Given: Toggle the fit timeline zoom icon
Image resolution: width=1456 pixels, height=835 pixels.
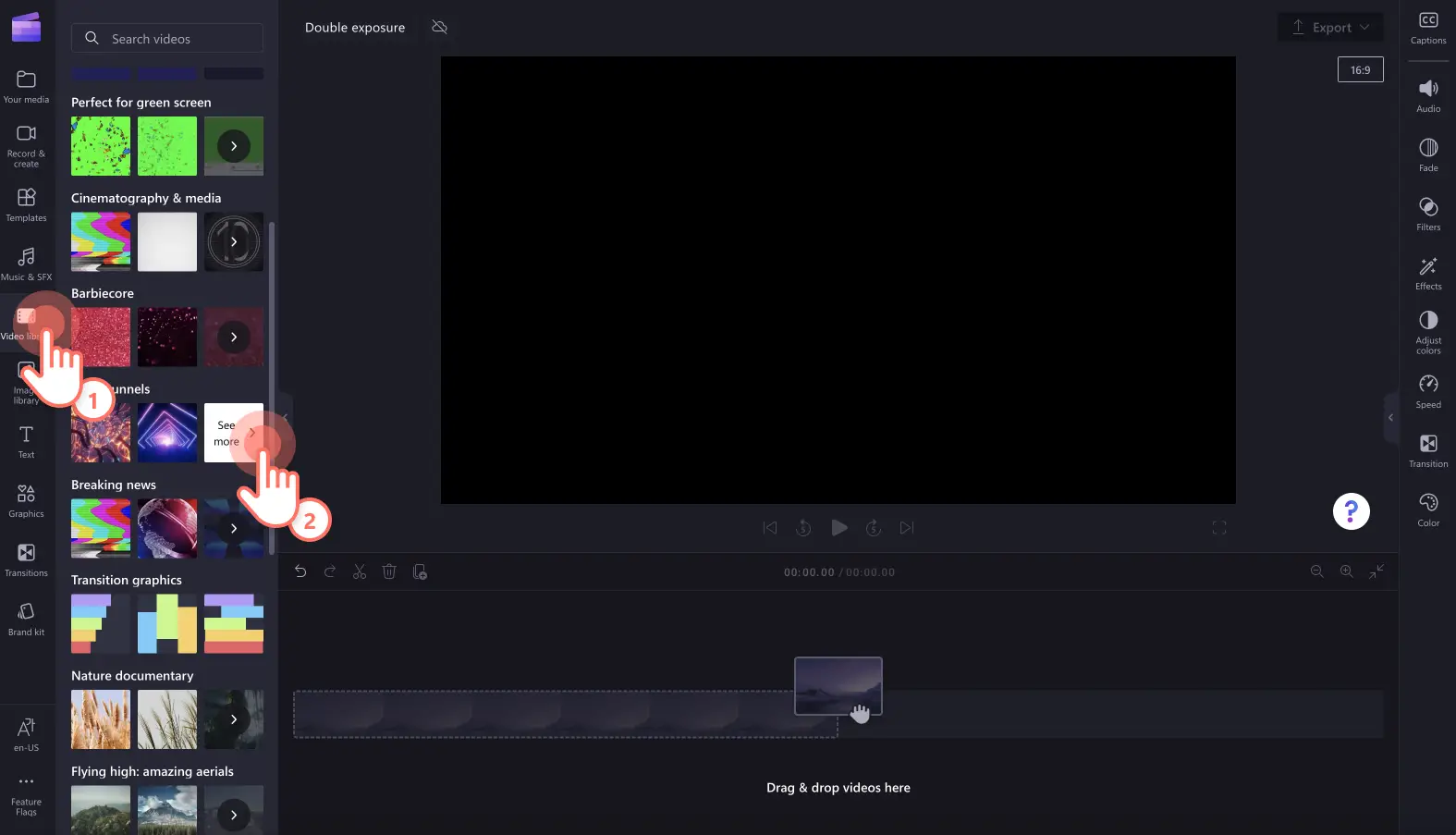Looking at the screenshot, I should pos(1376,572).
